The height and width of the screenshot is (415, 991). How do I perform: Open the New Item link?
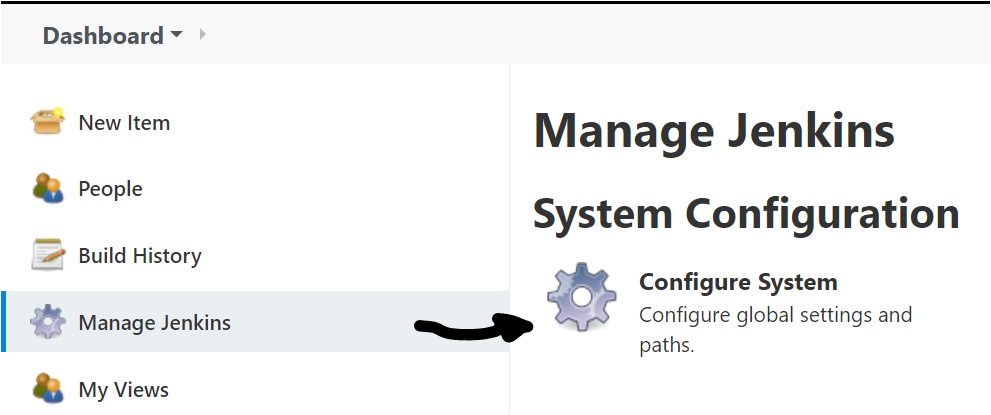[x=124, y=123]
